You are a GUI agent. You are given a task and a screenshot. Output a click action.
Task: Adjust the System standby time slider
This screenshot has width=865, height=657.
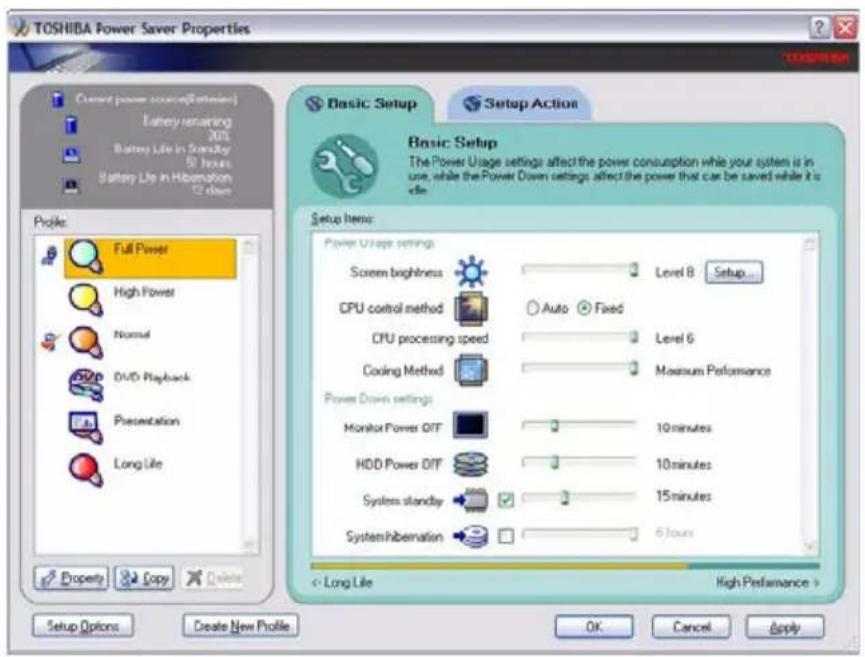click(x=580, y=498)
